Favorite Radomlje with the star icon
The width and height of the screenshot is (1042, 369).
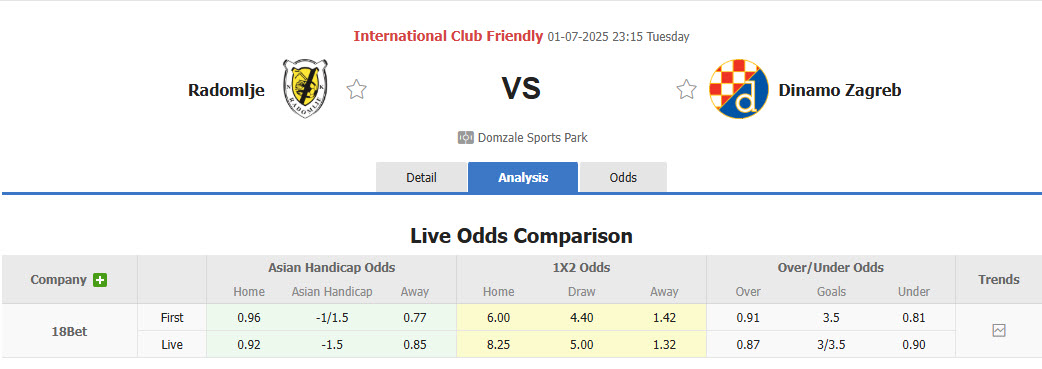357,89
